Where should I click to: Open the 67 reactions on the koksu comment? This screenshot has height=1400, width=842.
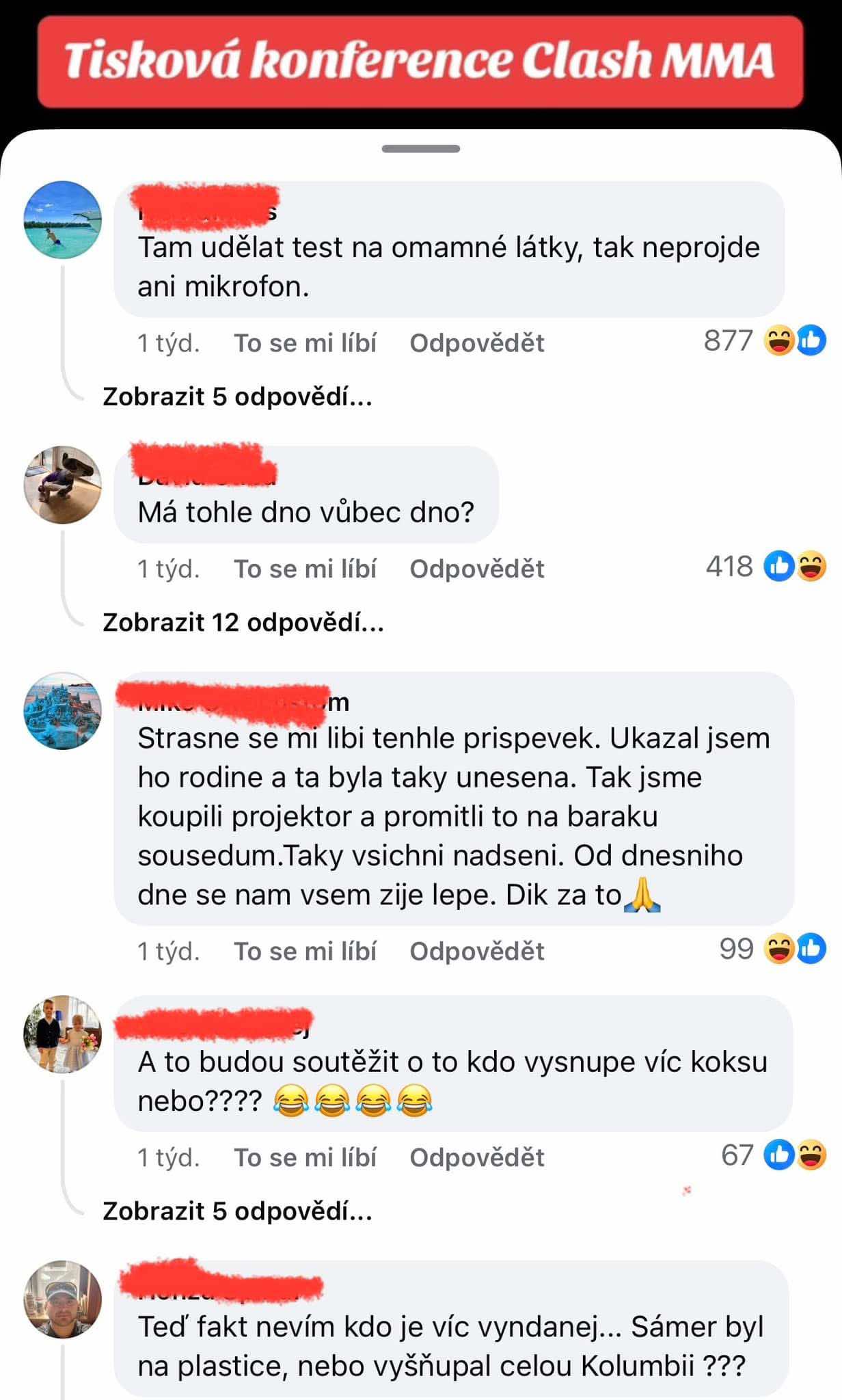click(774, 1155)
